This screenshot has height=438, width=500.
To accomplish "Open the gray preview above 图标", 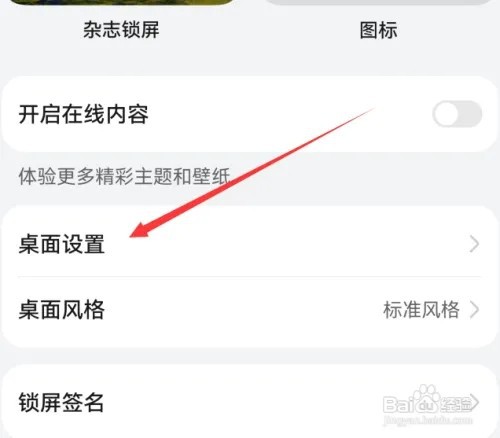I will 379,2.
